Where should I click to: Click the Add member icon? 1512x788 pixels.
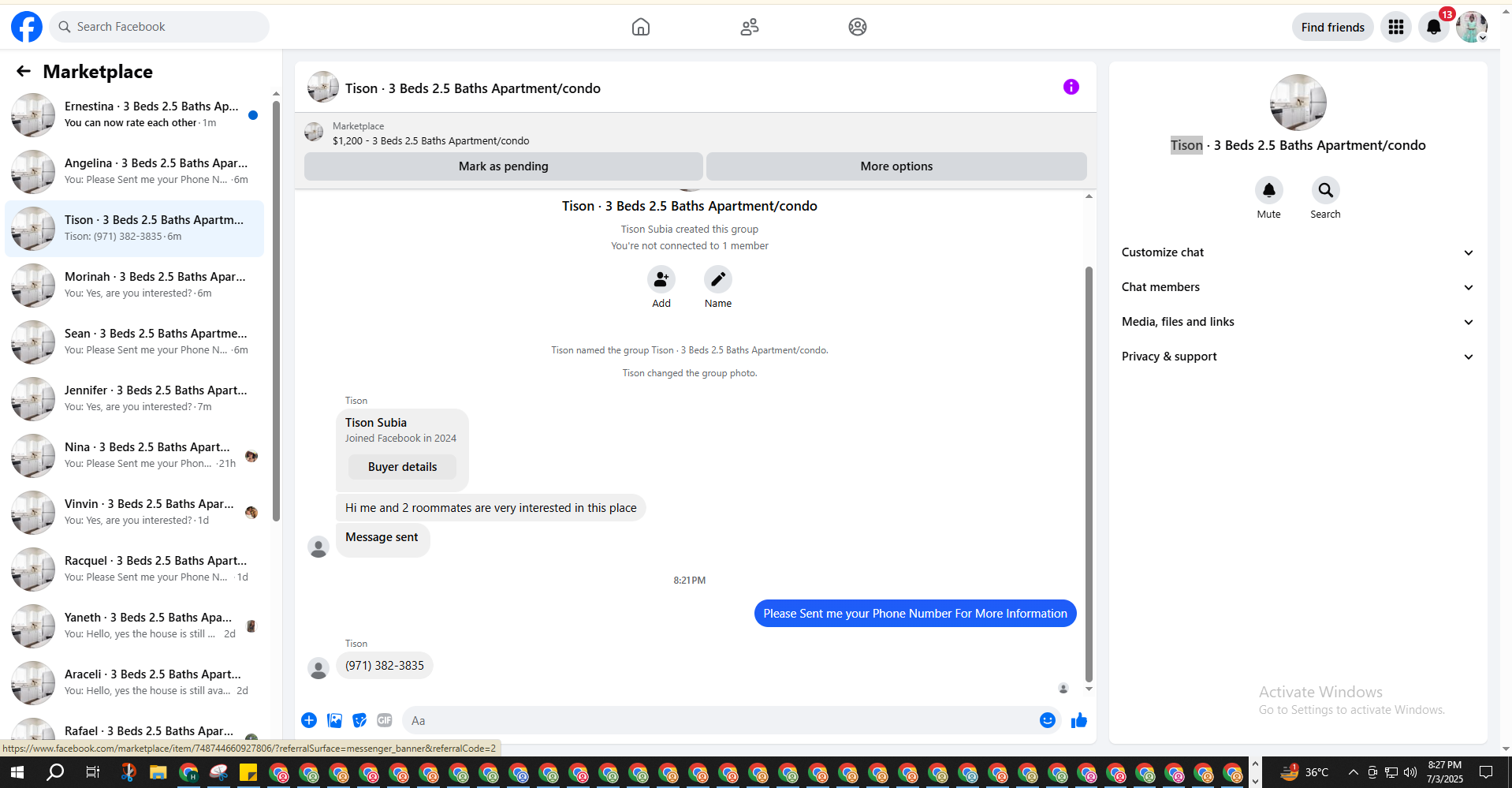tap(661, 279)
